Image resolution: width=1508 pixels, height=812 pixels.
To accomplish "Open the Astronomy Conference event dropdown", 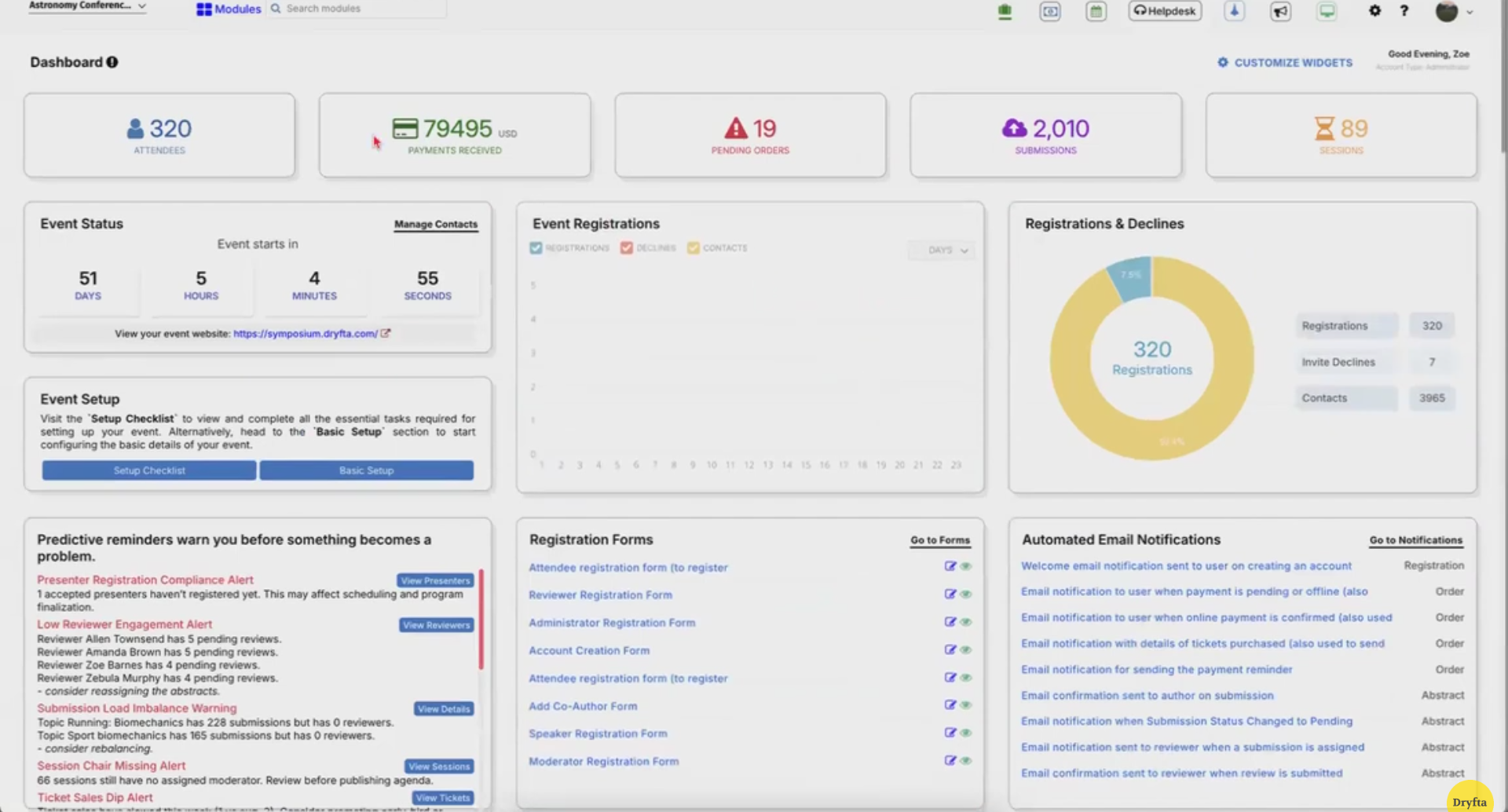I will click(x=86, y=6).
